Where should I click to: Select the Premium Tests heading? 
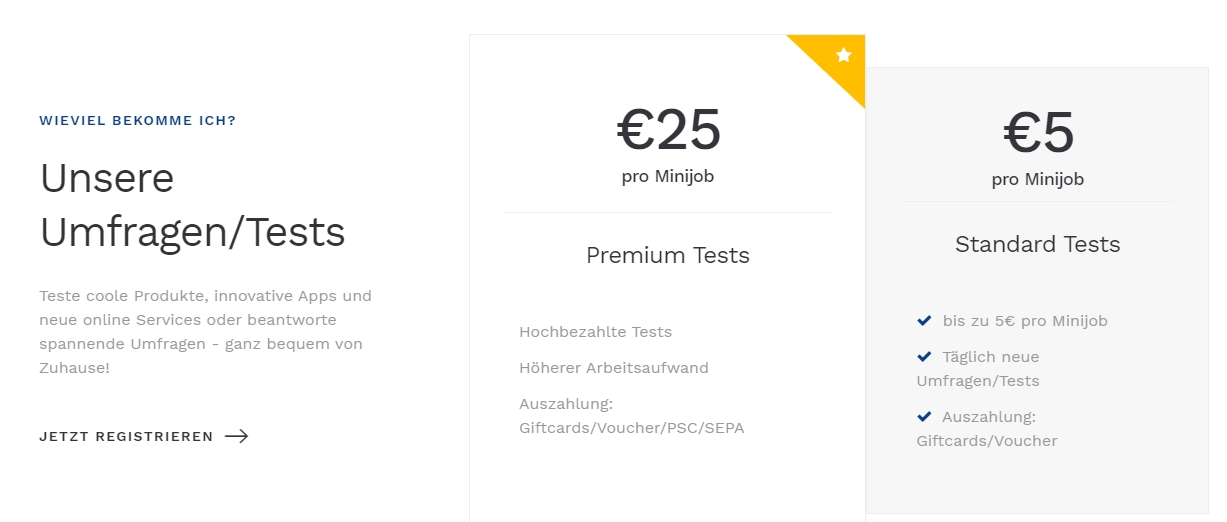(668, 255)
